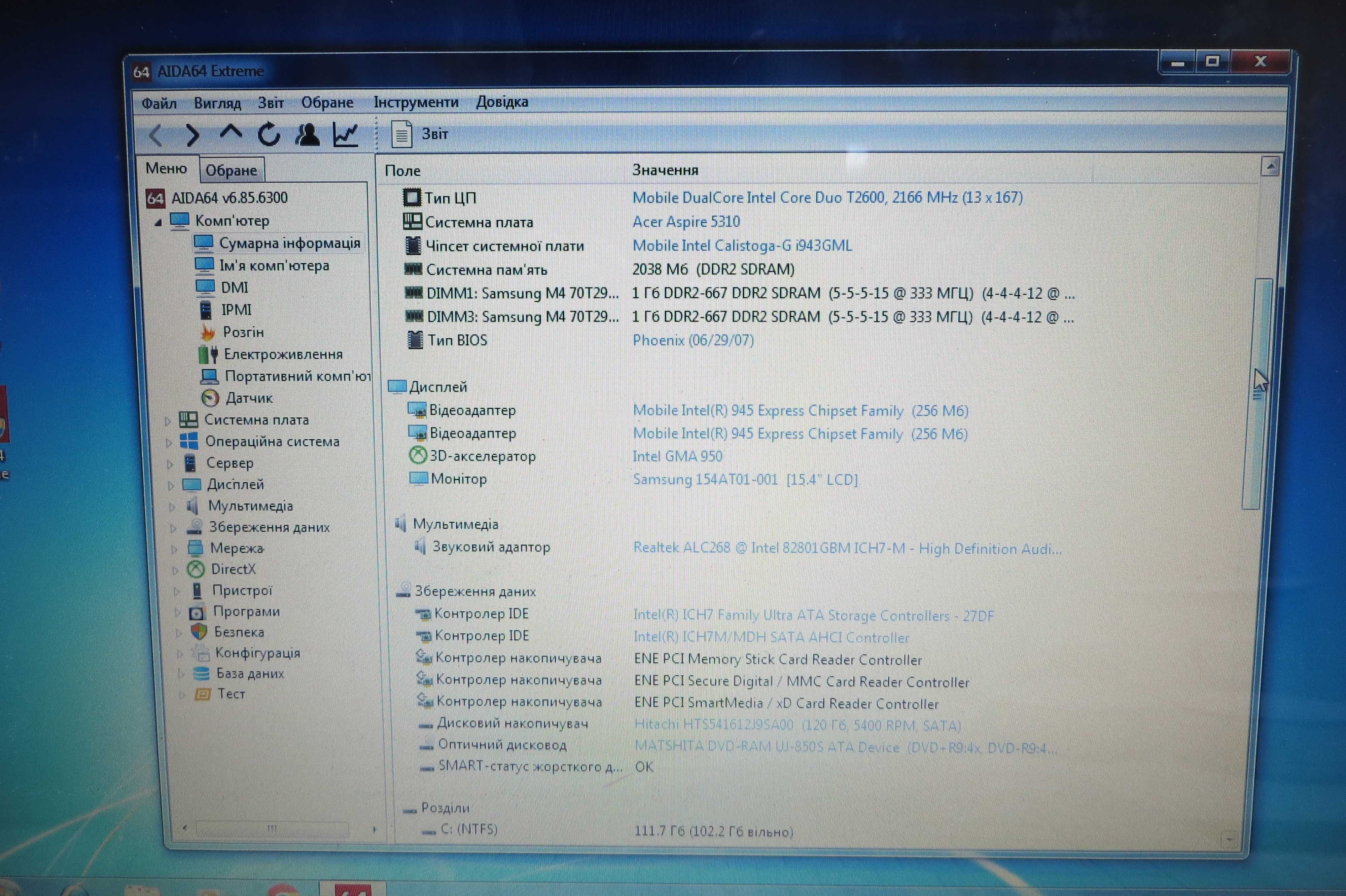Switch to the Обране sidebar tab
The image size is (1346, 896).
coord(232,170)
